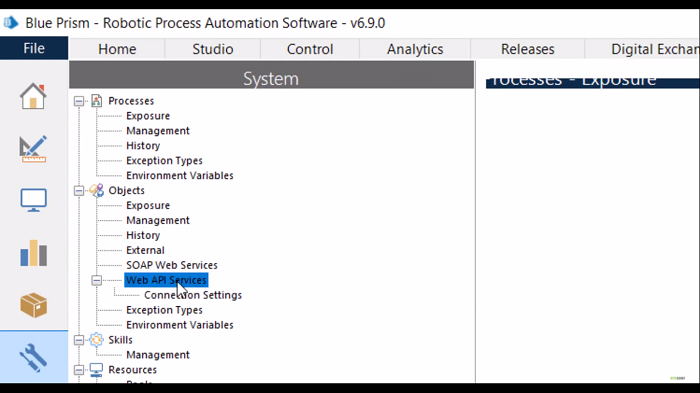Open Analytics bar chart sidebar icon
The image size is (700, 393).
(x=33, y=253)
